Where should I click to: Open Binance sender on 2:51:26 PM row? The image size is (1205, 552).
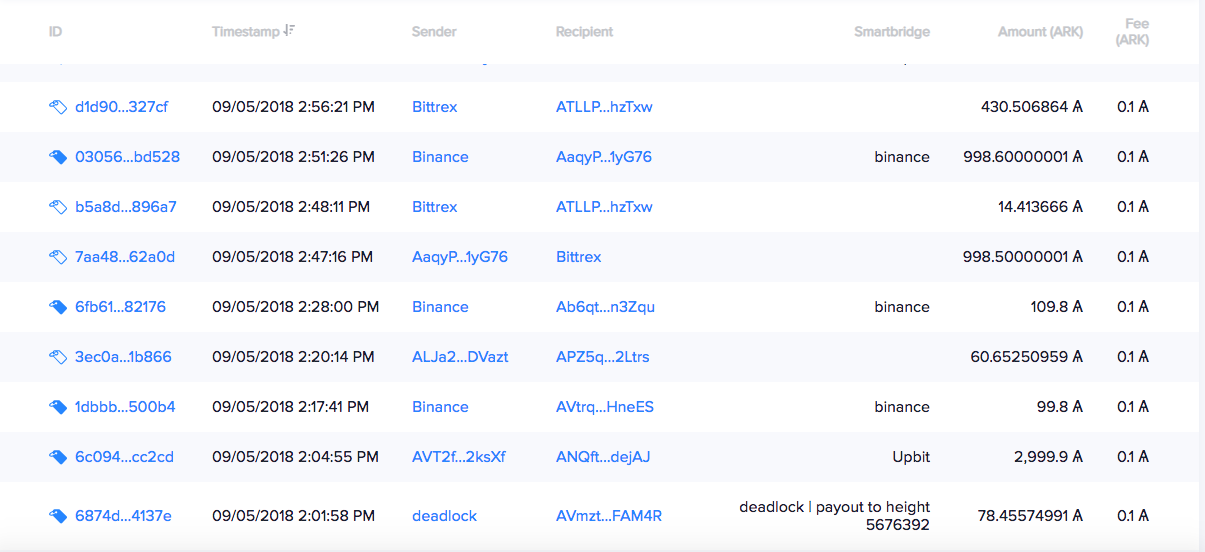coord(440,157)
